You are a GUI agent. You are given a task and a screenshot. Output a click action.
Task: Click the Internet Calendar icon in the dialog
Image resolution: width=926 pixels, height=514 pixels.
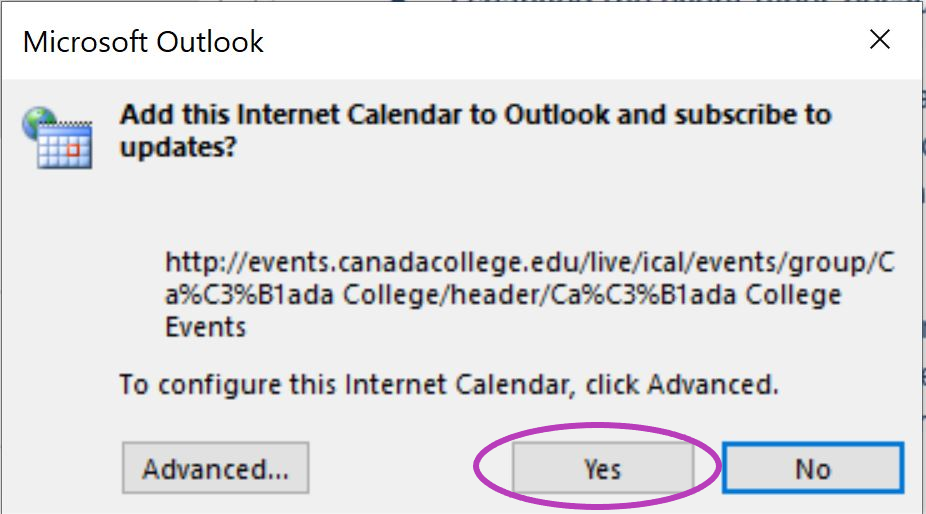(x=57, y=138)
